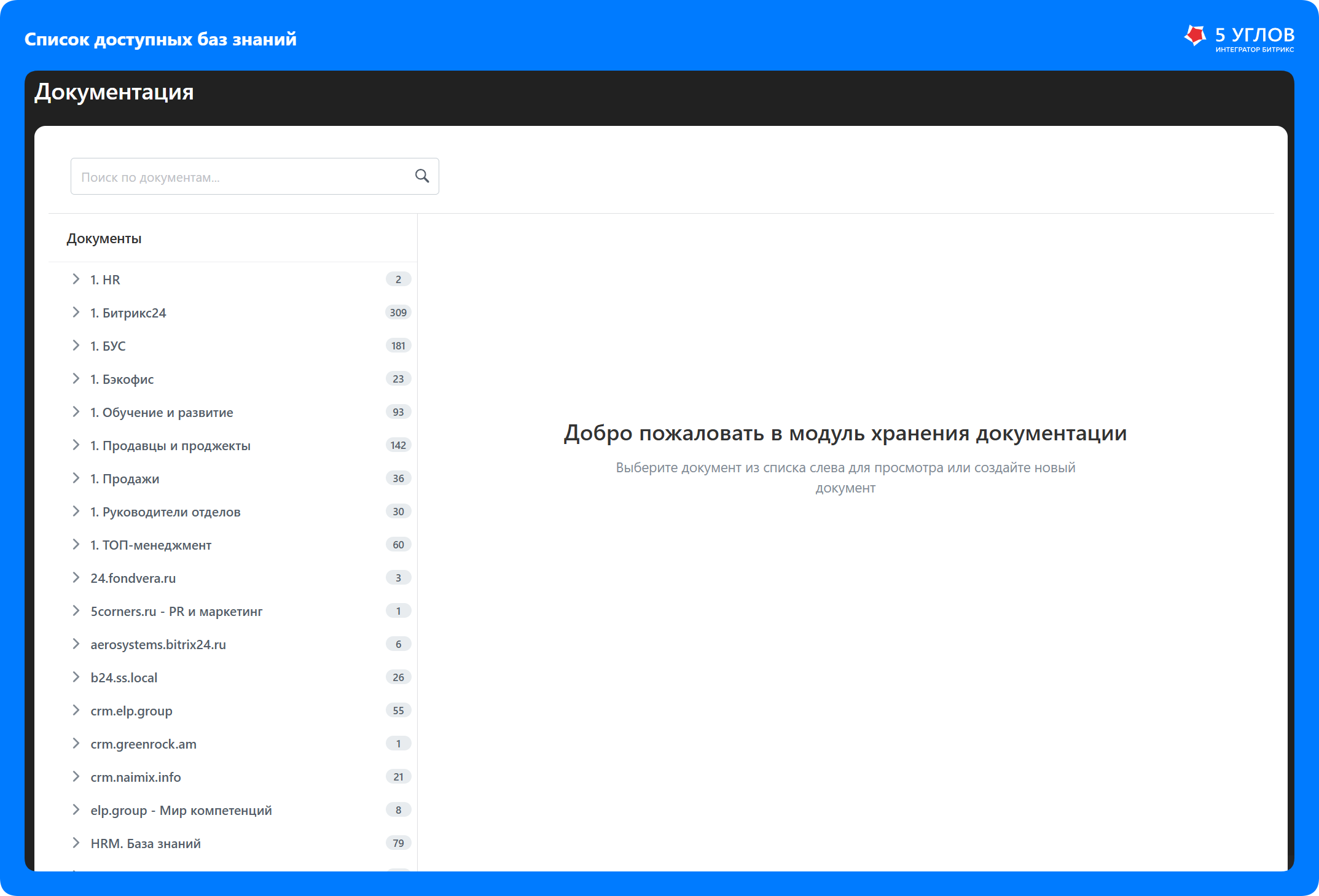
Task: Select the crm.naimix.info label
Action: pyautogui.click(x=135, y=777)
